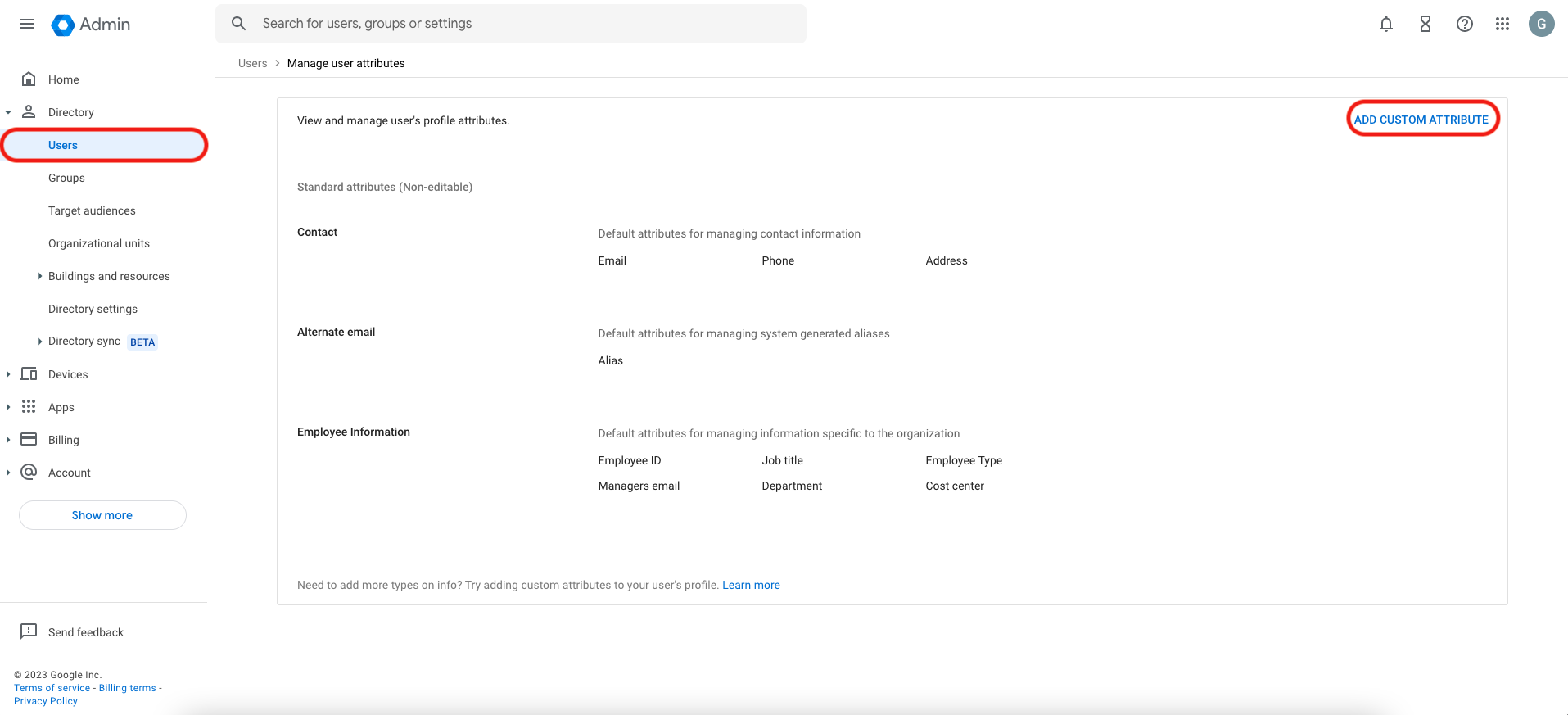Click the Send feedback icon
The width and height of the screenshot is (1568, 715).
pyautogui.click(x=29, y=631)
